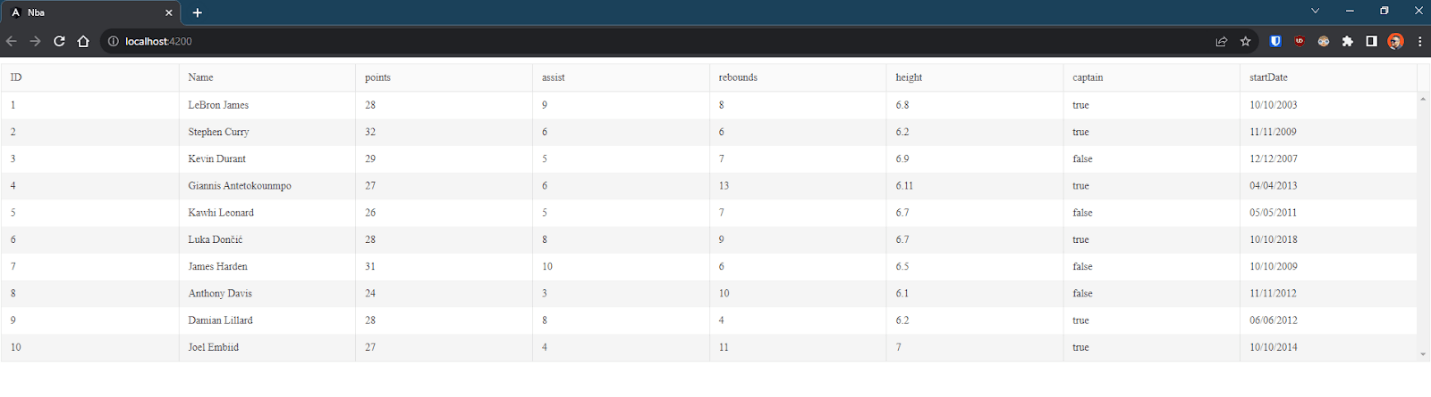
Task: Sort by the captain column header
Action: (1152, 77)
